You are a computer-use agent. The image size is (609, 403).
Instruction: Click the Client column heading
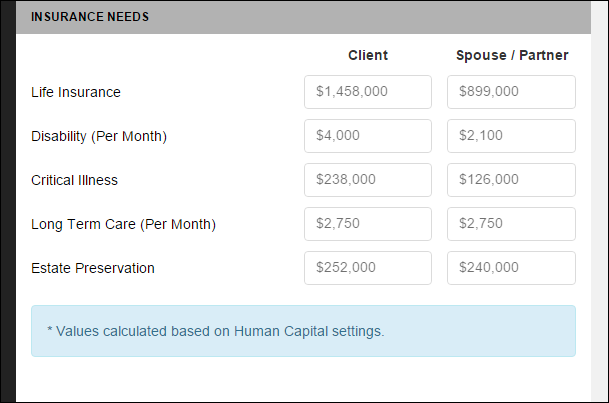367,55
